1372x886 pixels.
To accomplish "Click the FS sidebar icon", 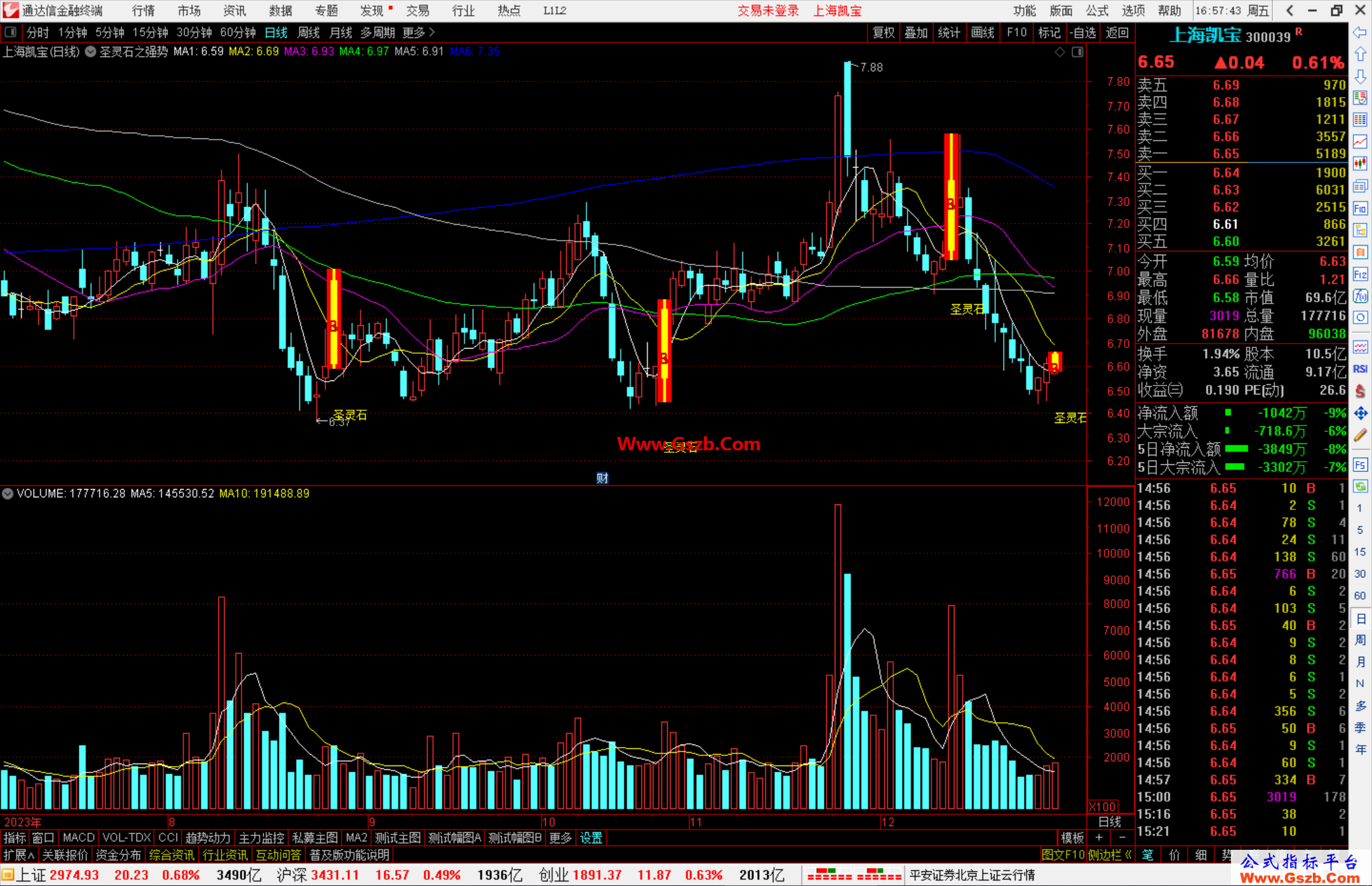I will point(1360,465).
